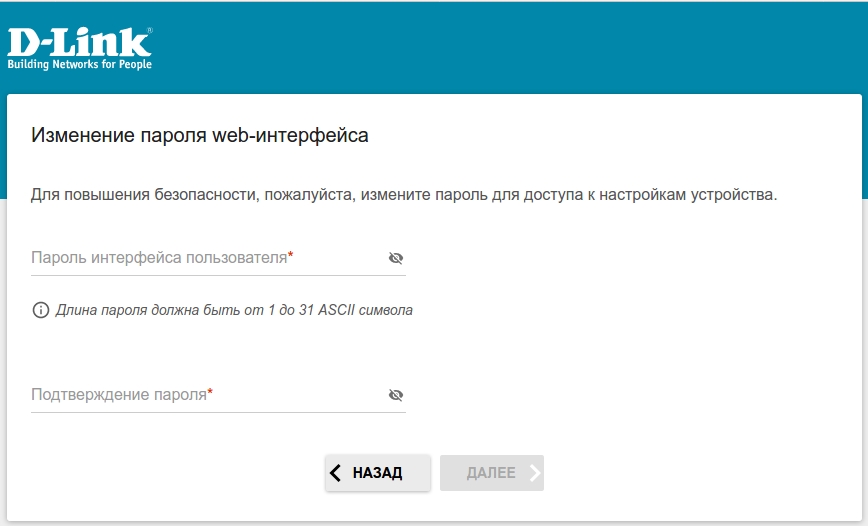The width and height of the screenshot is (868, 526).
Task: Click the Building Networks for People tagline
Action: [x=80, y=65]
